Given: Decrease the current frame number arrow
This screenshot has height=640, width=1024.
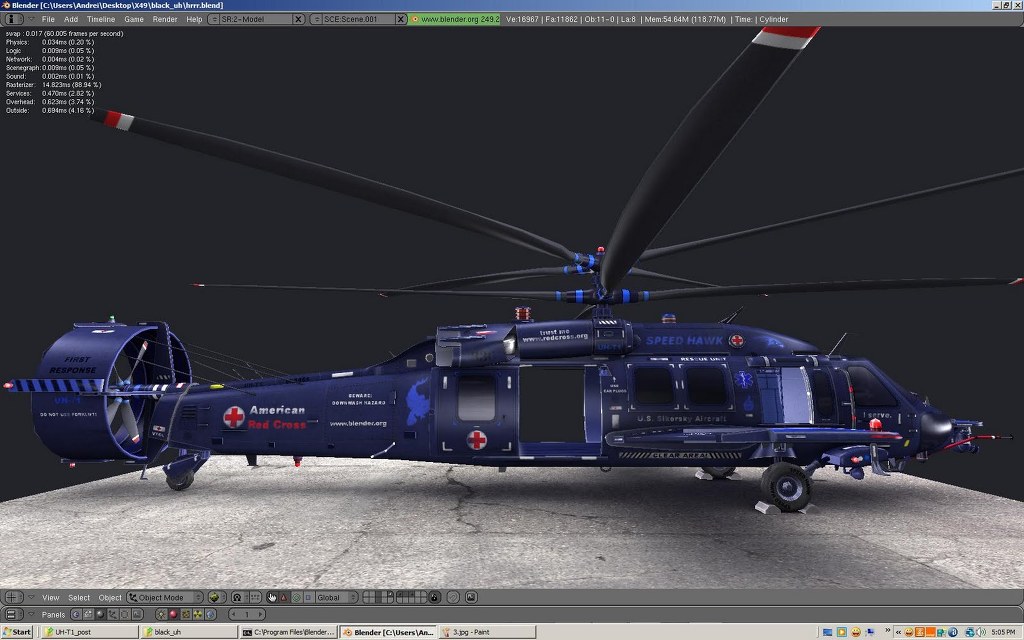Looking at the screenshot, I should pos(234,615).
